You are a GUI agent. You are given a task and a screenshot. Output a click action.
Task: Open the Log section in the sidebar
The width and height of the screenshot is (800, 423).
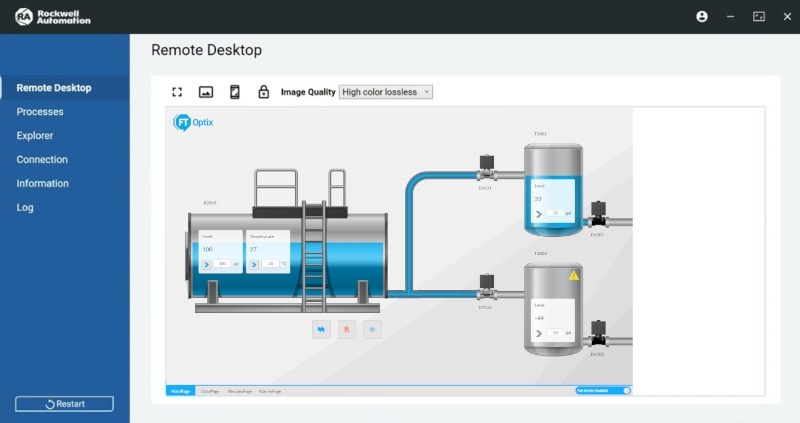click(25, 208)
